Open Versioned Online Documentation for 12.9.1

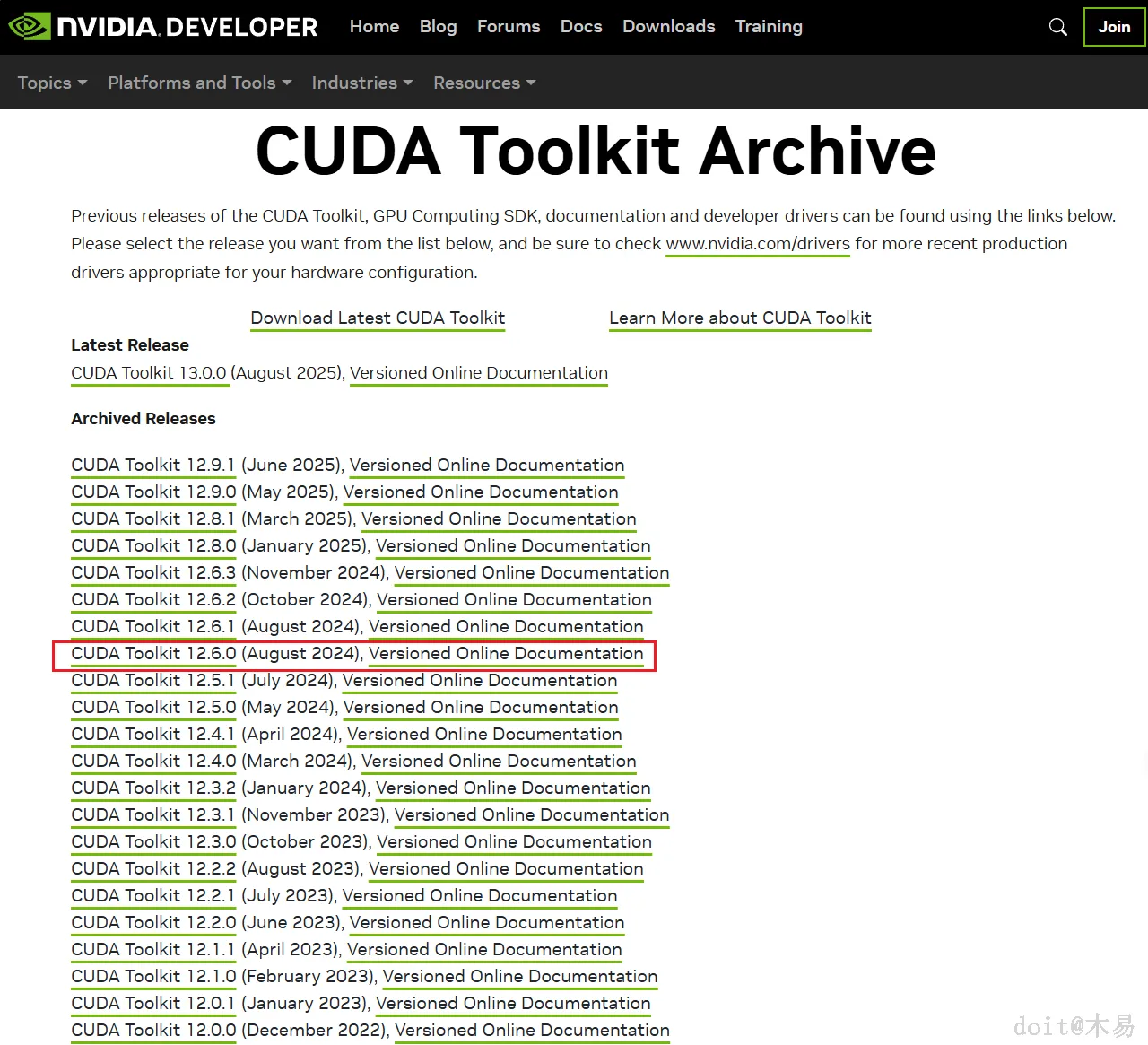(487, 466)
